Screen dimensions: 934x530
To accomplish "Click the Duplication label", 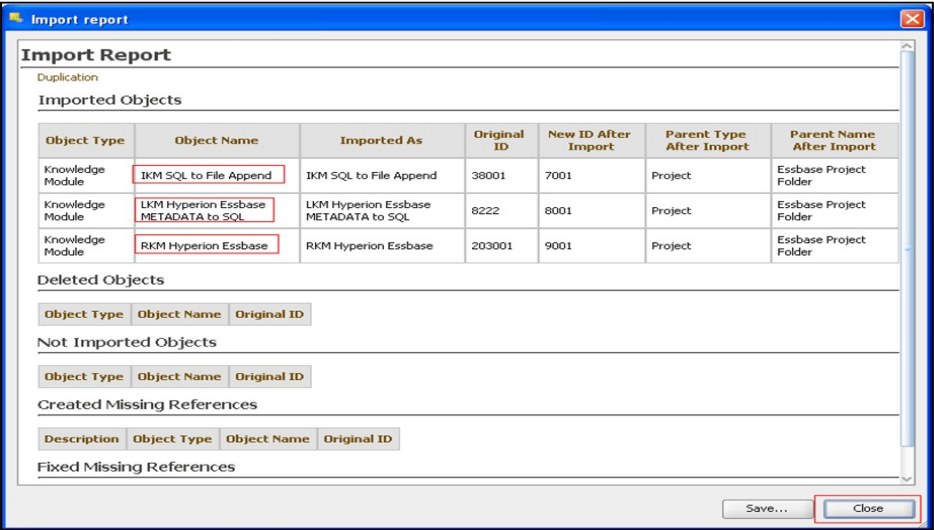I will (x=67, y=77).
